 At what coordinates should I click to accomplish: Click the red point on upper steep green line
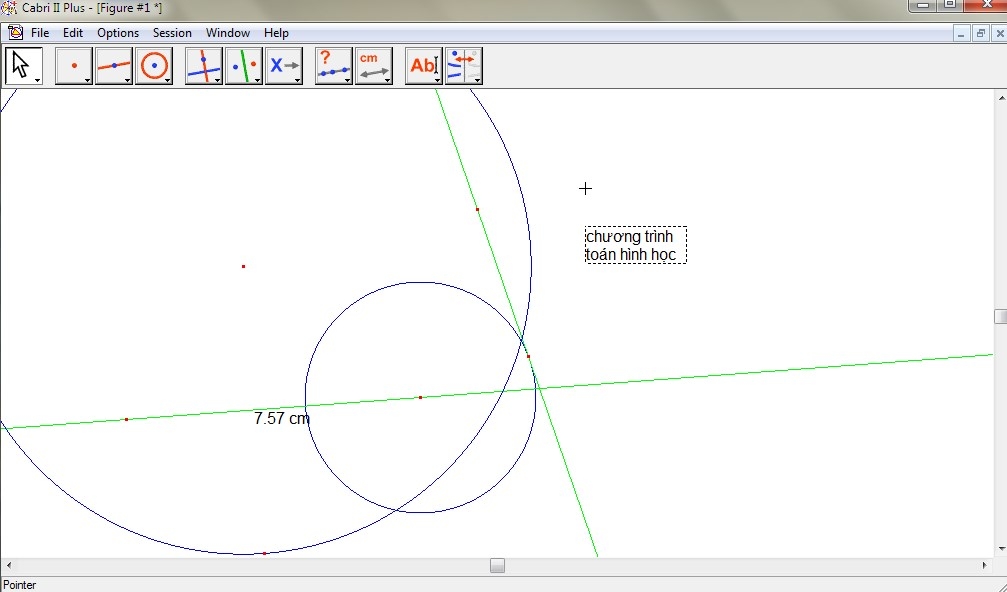click(x=477, y=209)
